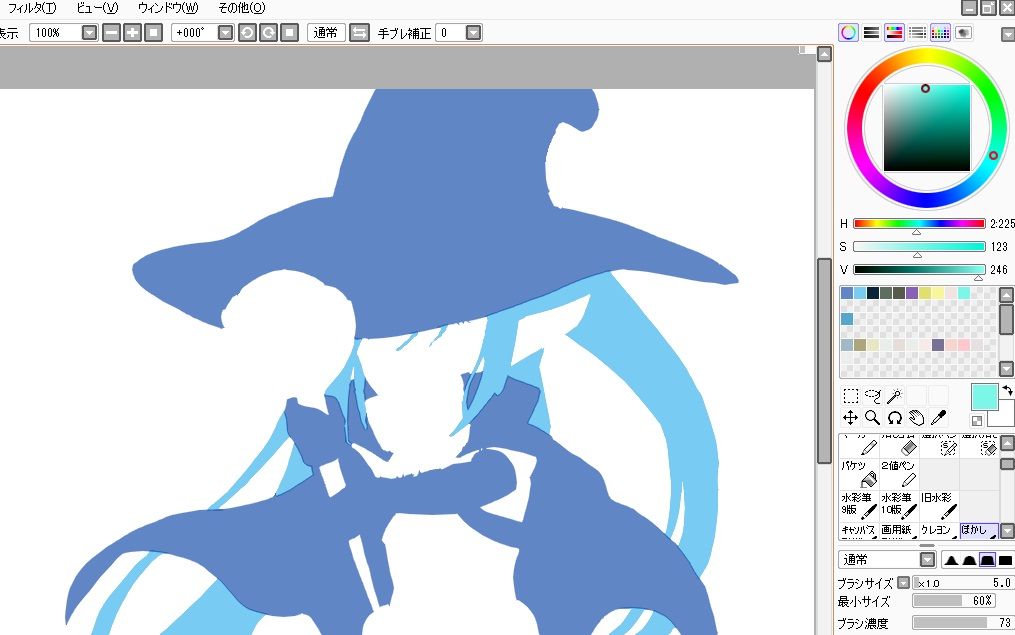The height and width of the screenshot is (635, 1015).
Task: Open the フィルタ(T) menu
Action: pos(32,8)
